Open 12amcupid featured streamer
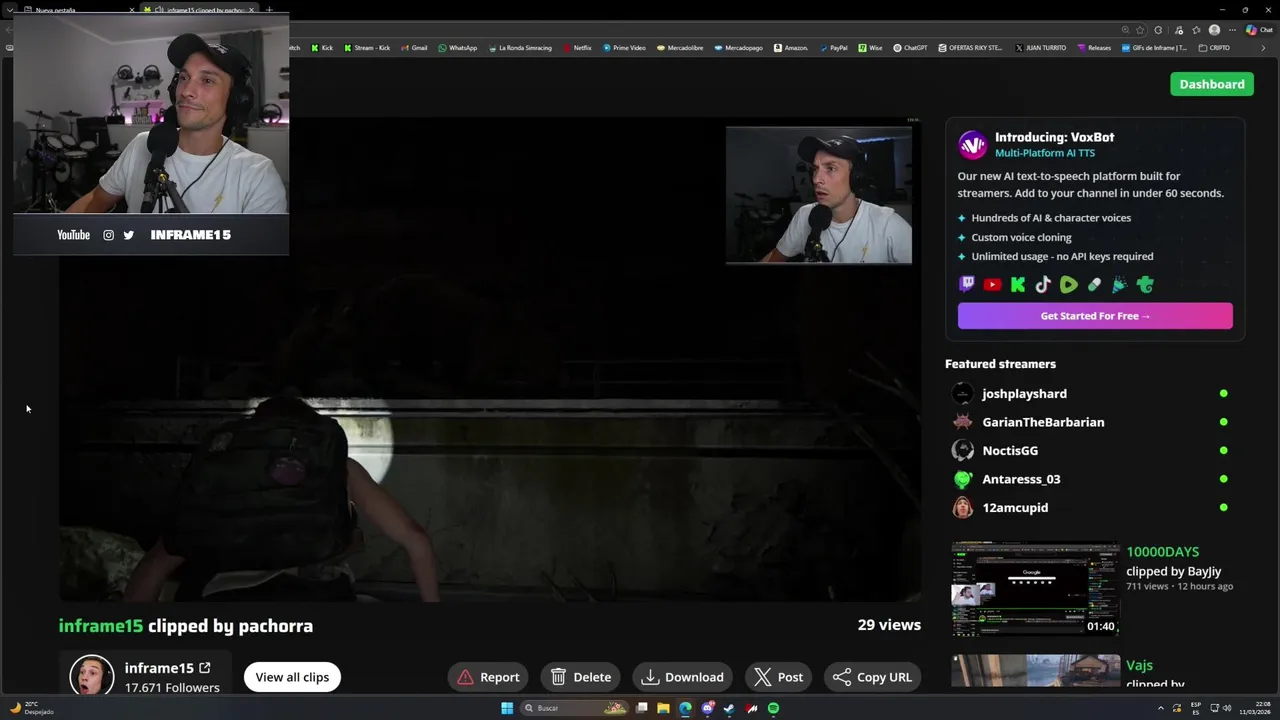 pos(1015,508)
